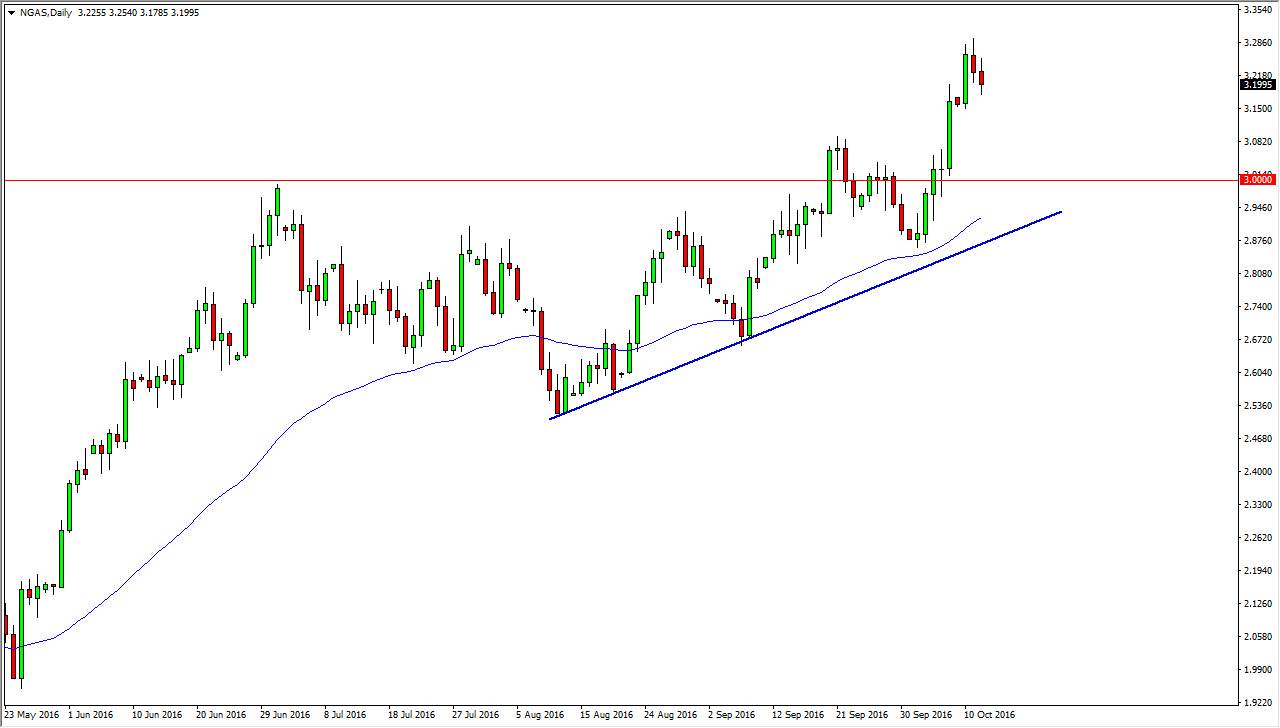Viewport: 1280px width, 728px height.
Task: Click the black 3.1995 current price tag
Action: 1258,85
